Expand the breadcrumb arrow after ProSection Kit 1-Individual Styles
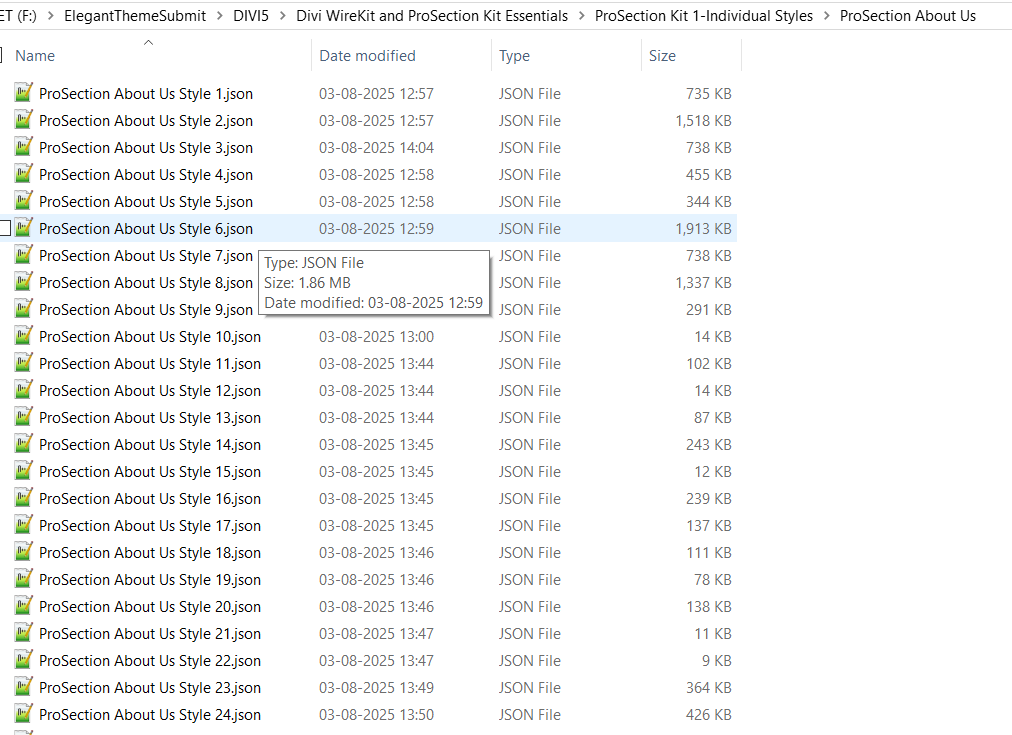Viewport: 1012px width, 735px height. click(x=827, y=15)
